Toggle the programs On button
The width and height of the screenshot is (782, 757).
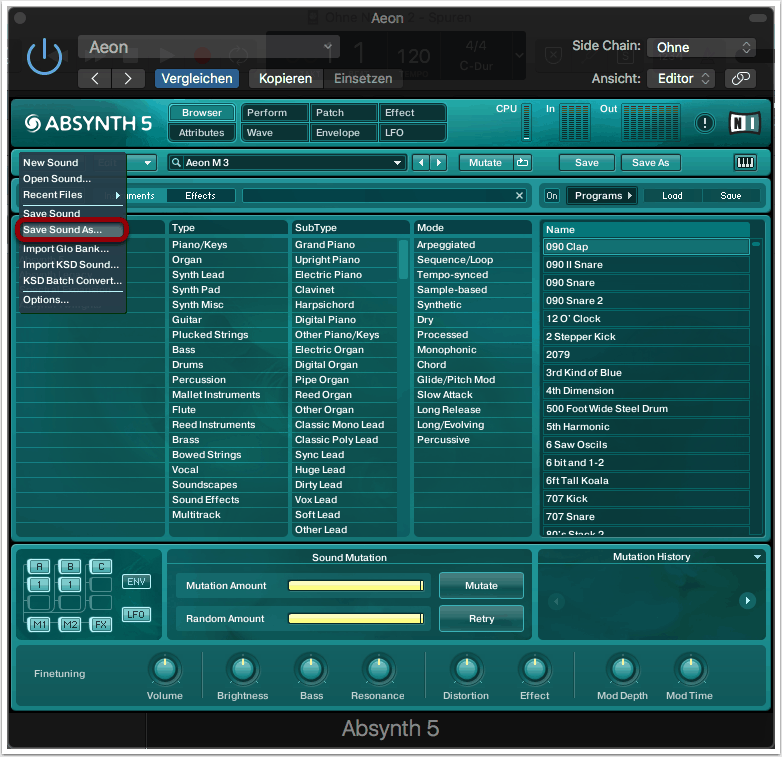[551, 196]
